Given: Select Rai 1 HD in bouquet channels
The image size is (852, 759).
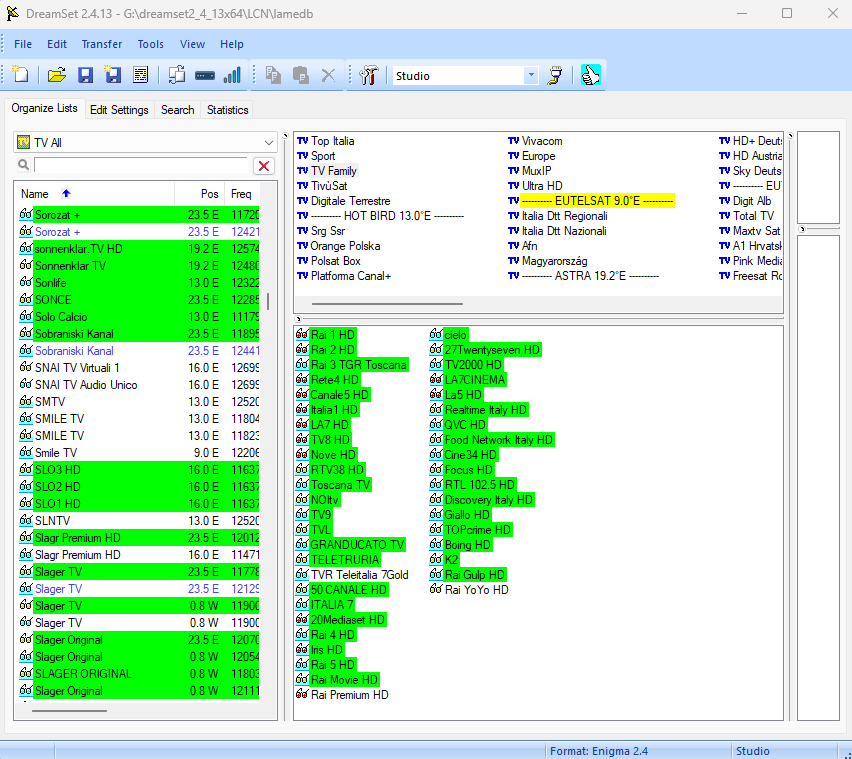Looking at the screenshot, I should click(326, 335).
